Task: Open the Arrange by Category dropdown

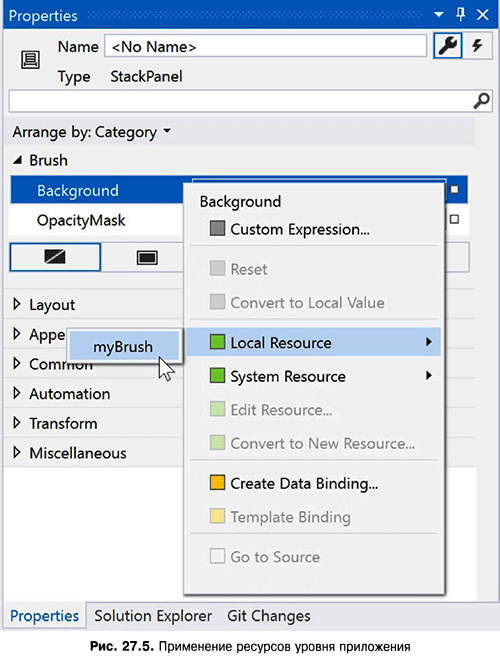Action: pyautogui.click(x=91, y=132)
